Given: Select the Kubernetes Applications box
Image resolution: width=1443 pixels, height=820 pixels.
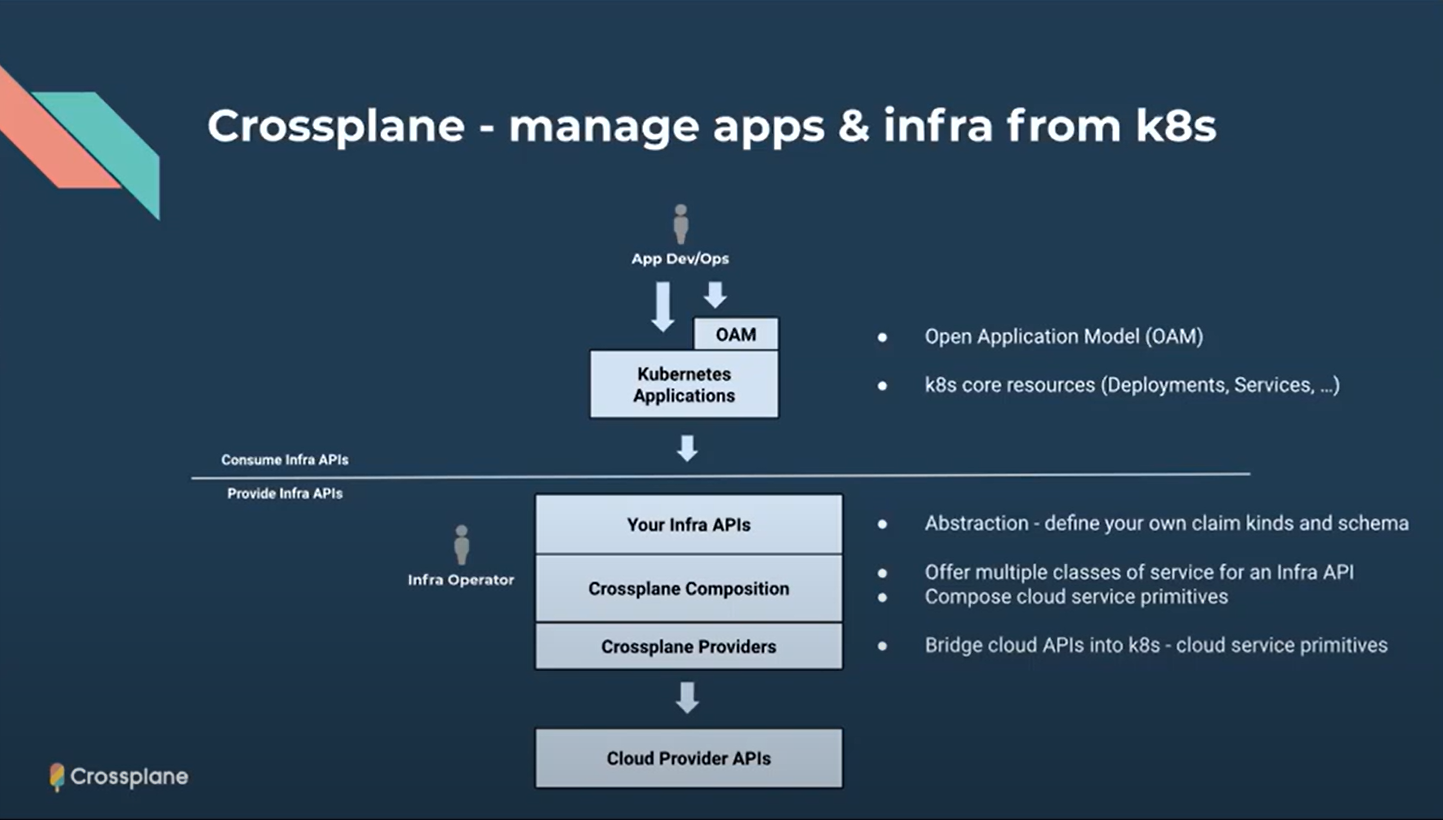Looking at the screenshot, I should coord(684,384).
